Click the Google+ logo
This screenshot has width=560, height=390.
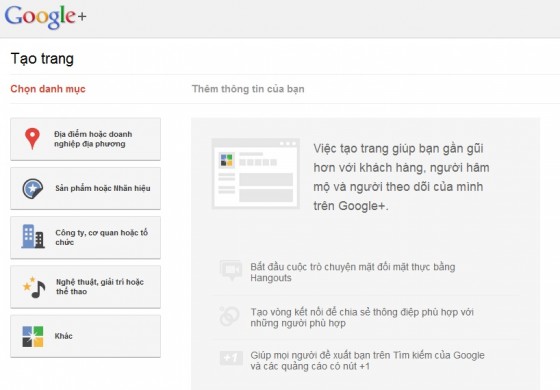click(x=45, y=16)
